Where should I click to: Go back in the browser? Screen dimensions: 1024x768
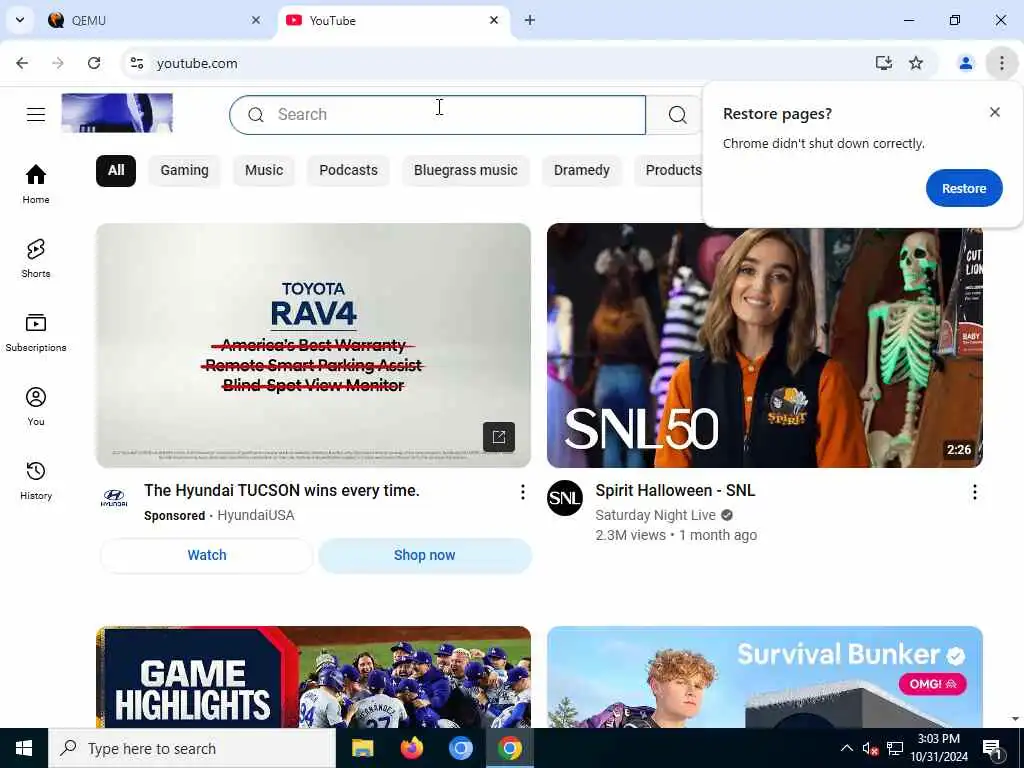pos(22,63)
